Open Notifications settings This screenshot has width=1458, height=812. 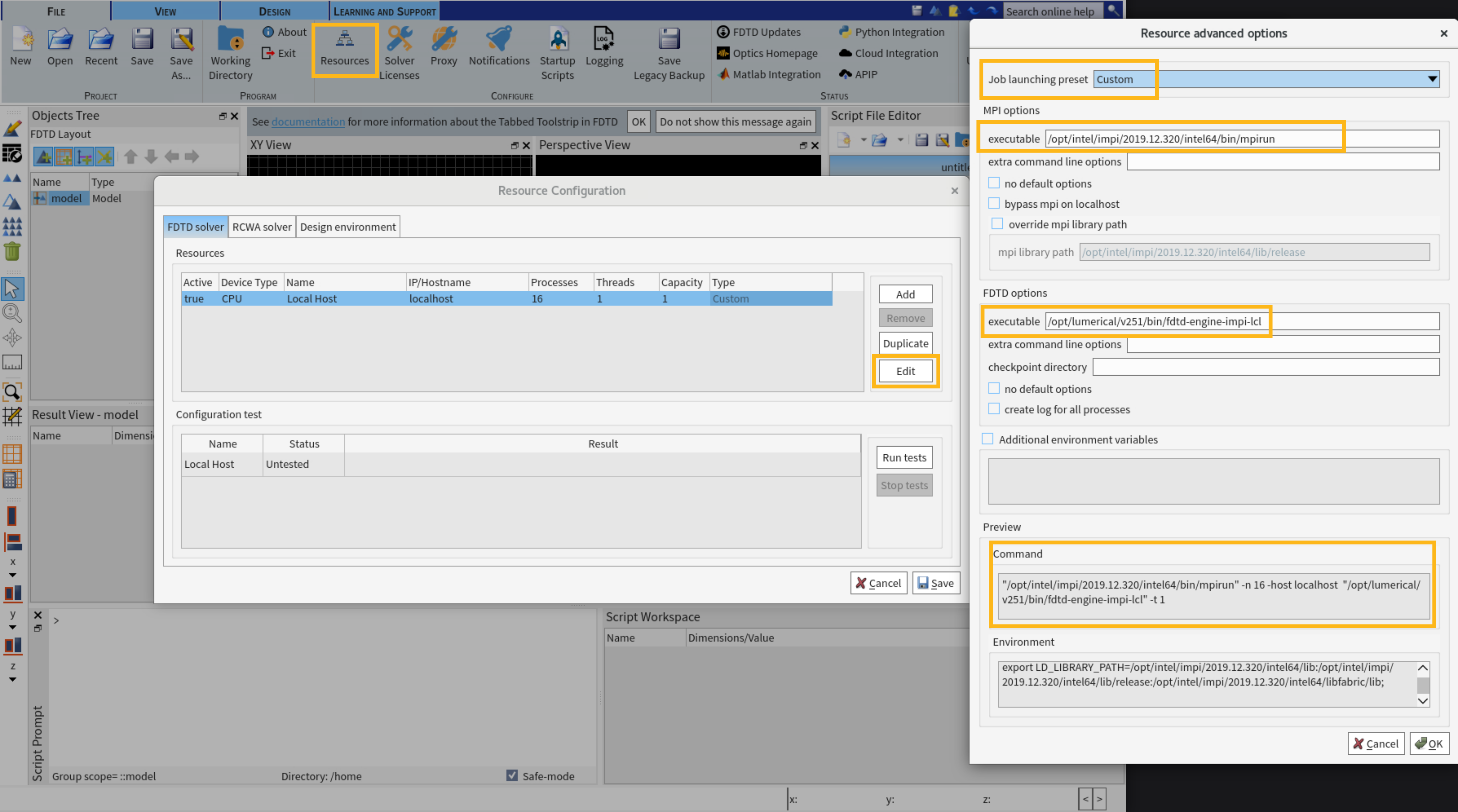[499, 46]
